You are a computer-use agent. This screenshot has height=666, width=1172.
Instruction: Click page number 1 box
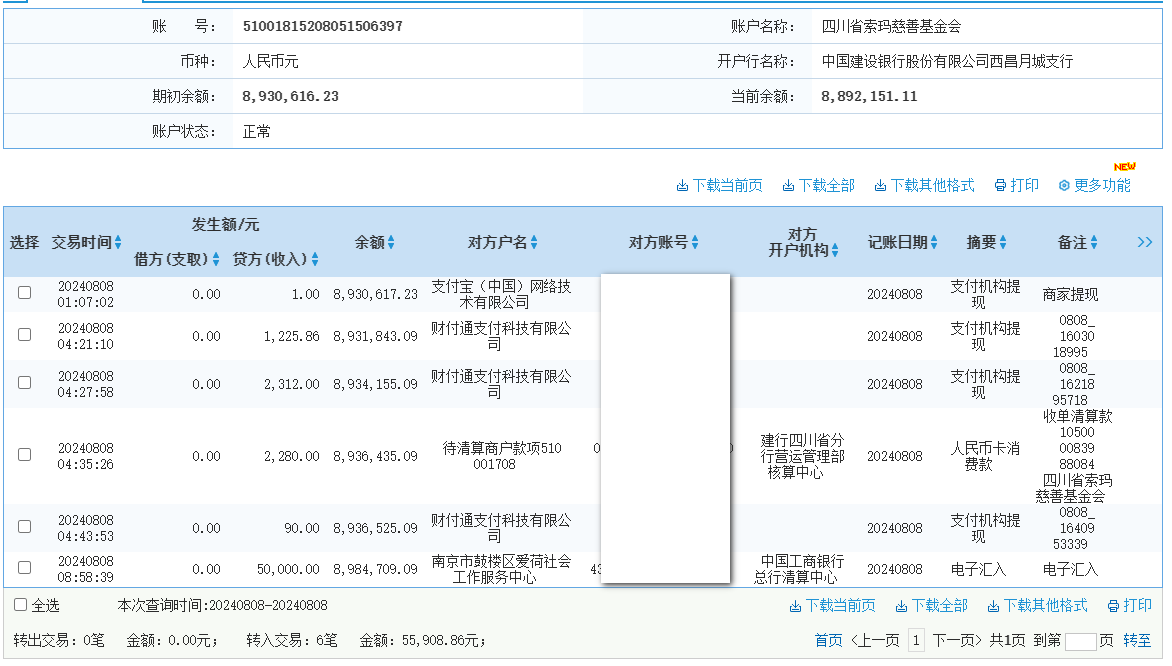pyautogui.click(x=916, y=641)
